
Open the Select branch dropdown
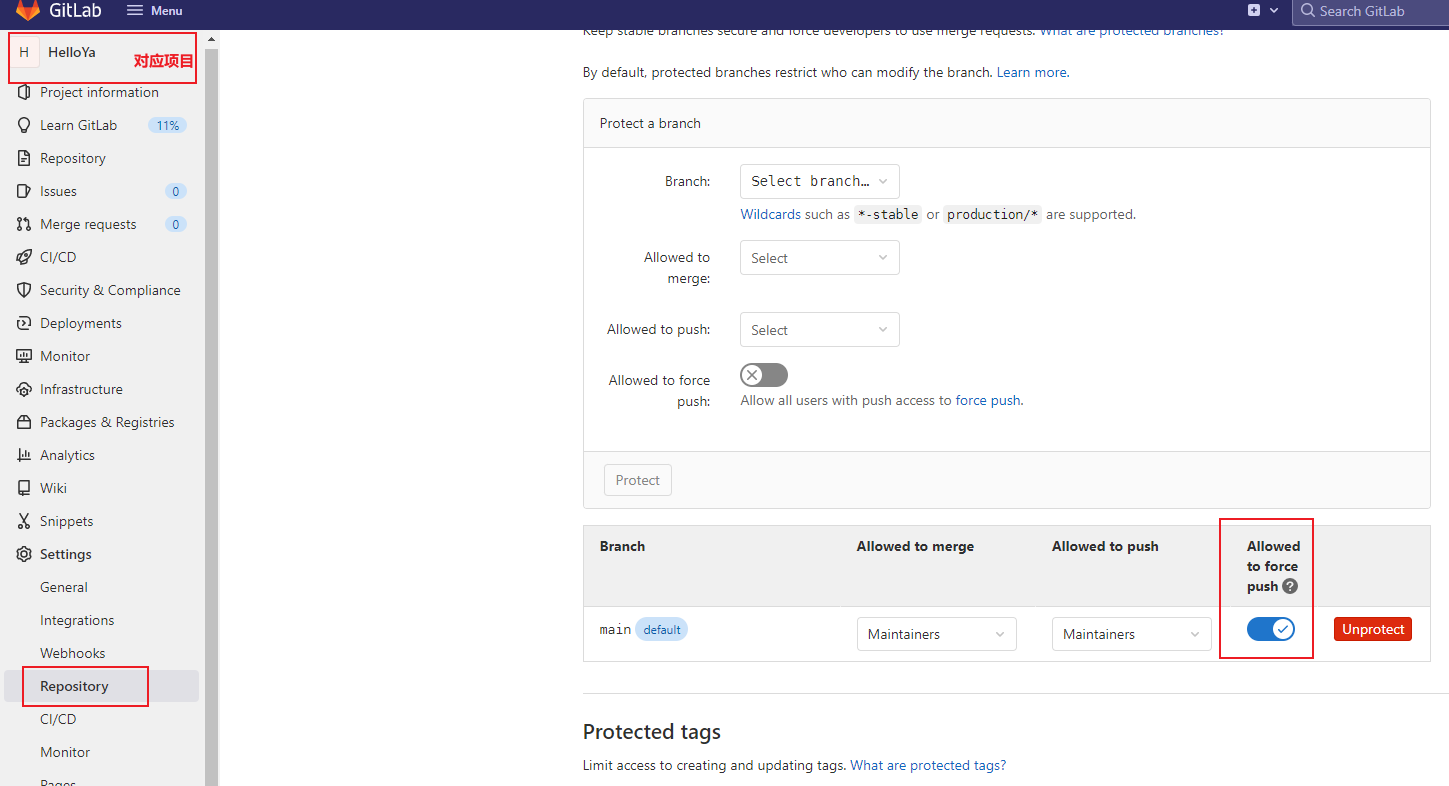pos(820,181)
